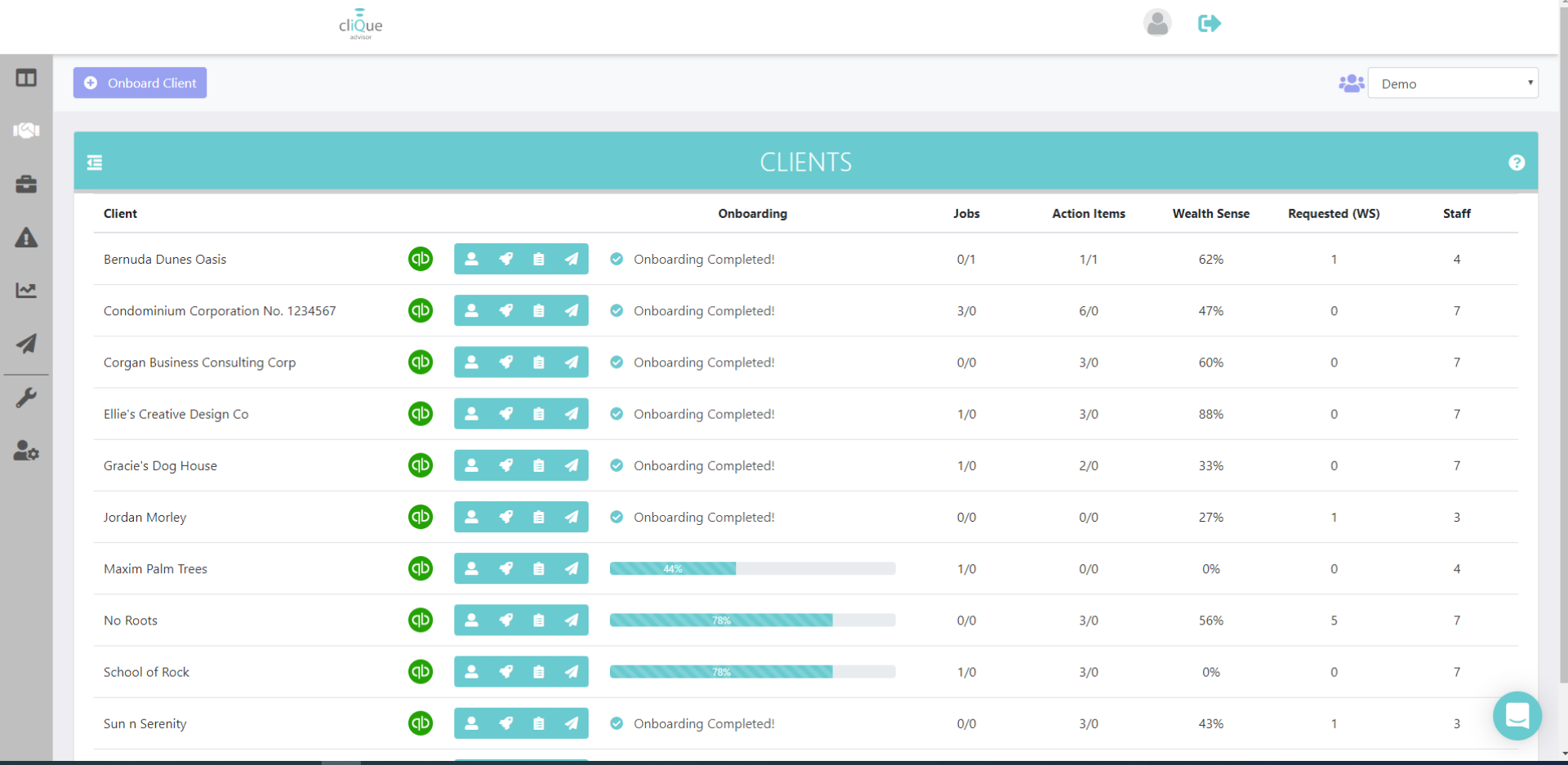The height and width of the screenshot is (765, 1568).
Task: Open the Demo team dropdown
Action: pos(1453,82)
